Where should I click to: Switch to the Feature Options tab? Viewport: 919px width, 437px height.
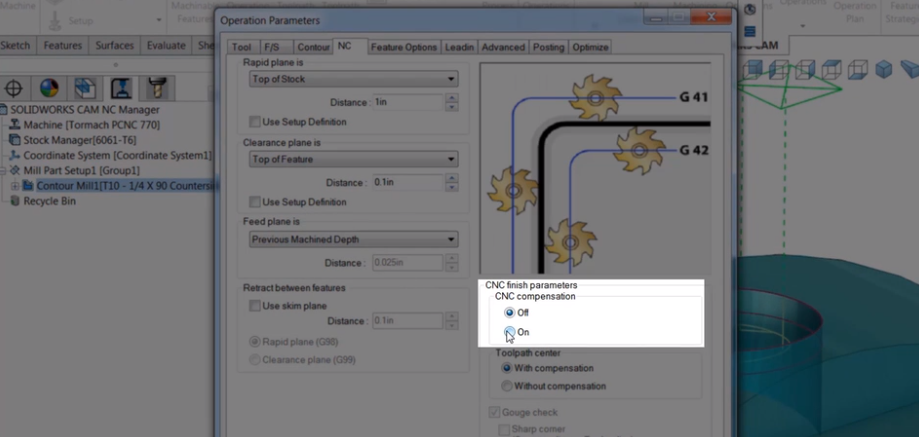tap(404, 47)
